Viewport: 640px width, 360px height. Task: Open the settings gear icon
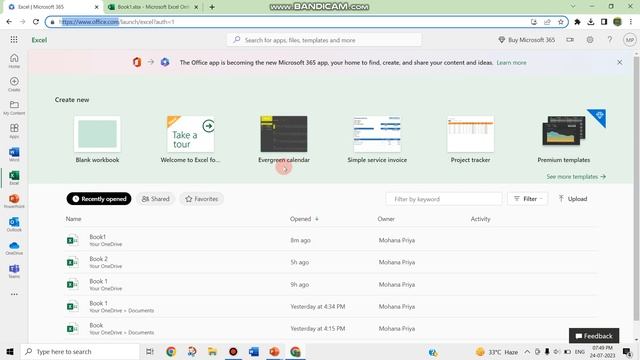(x=590, y=40)
